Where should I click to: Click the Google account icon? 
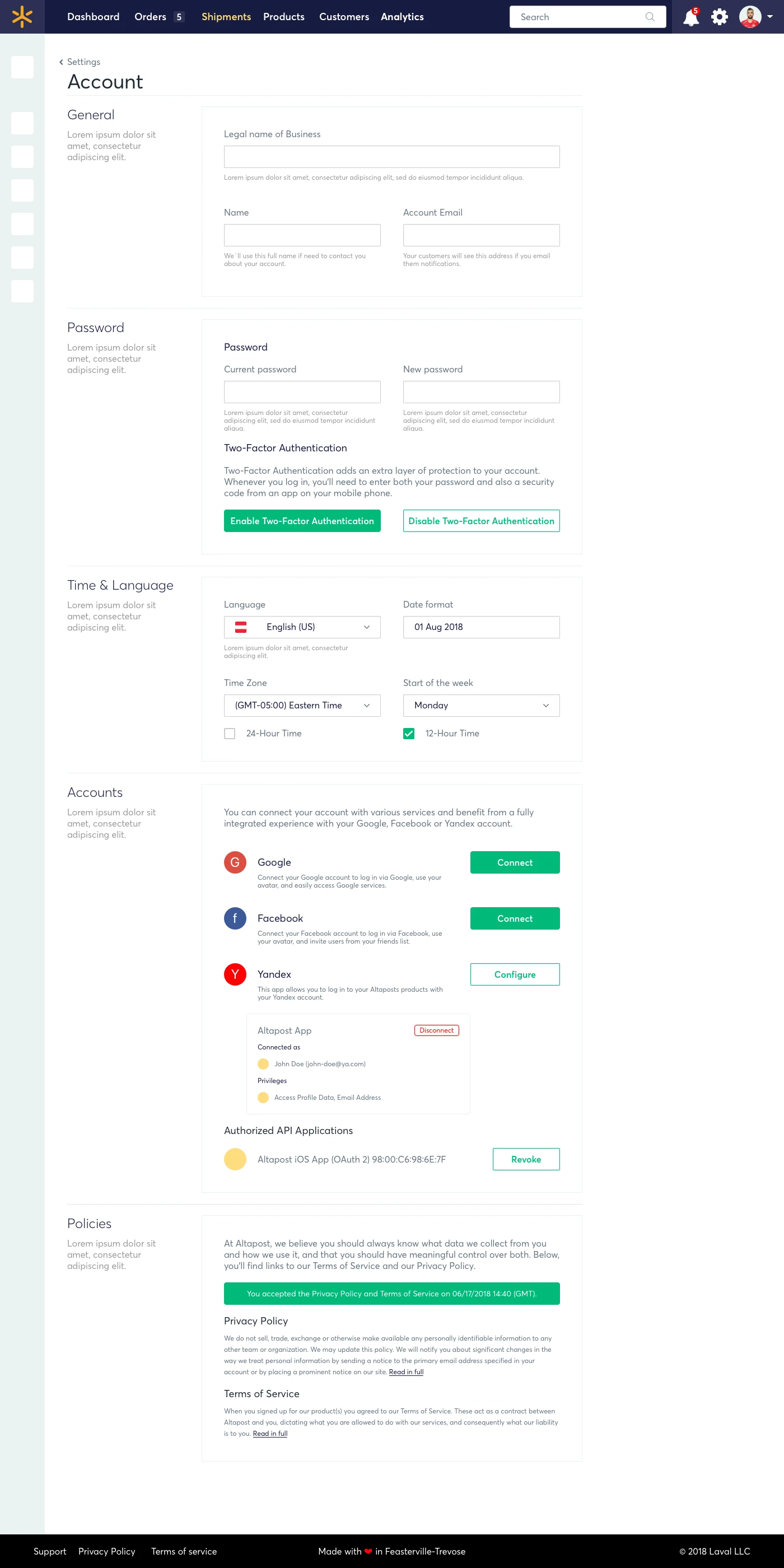(x=235, y=862)
